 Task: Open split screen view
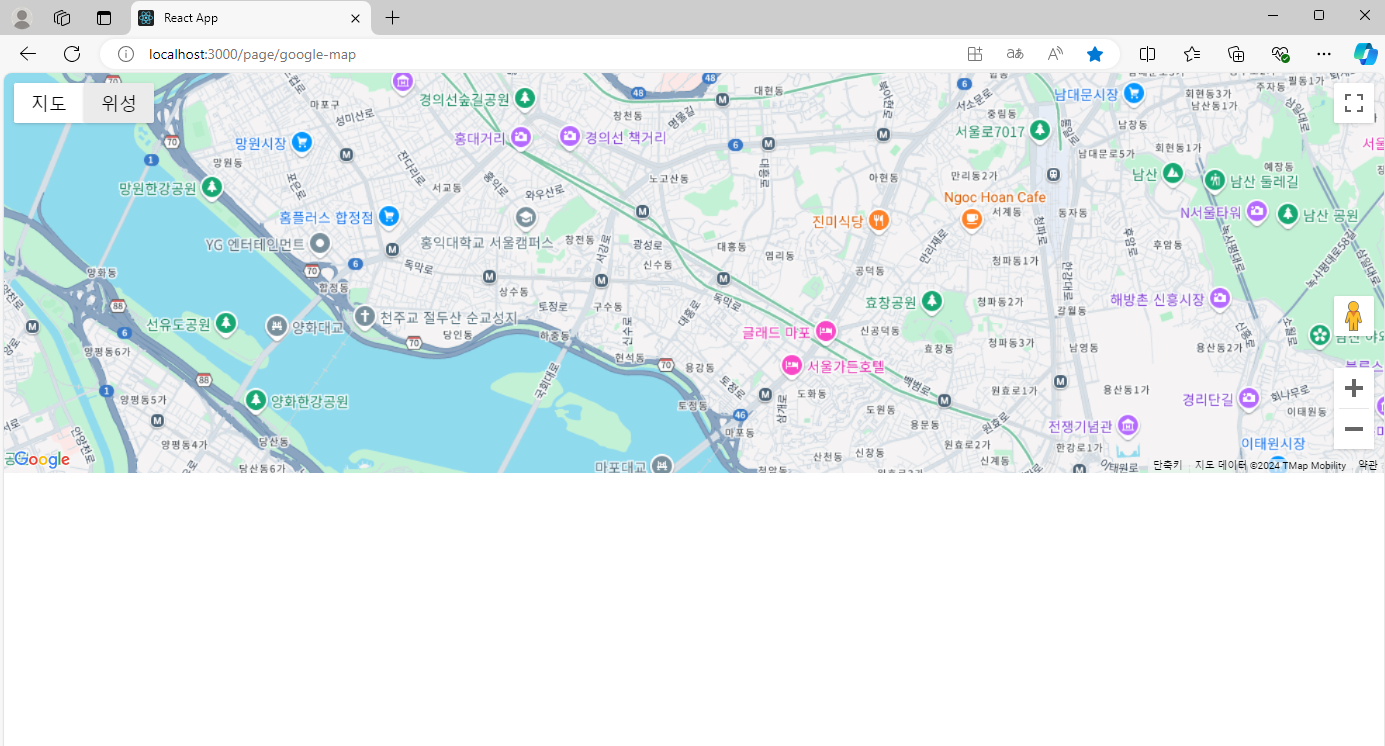tap(1148, 54)
